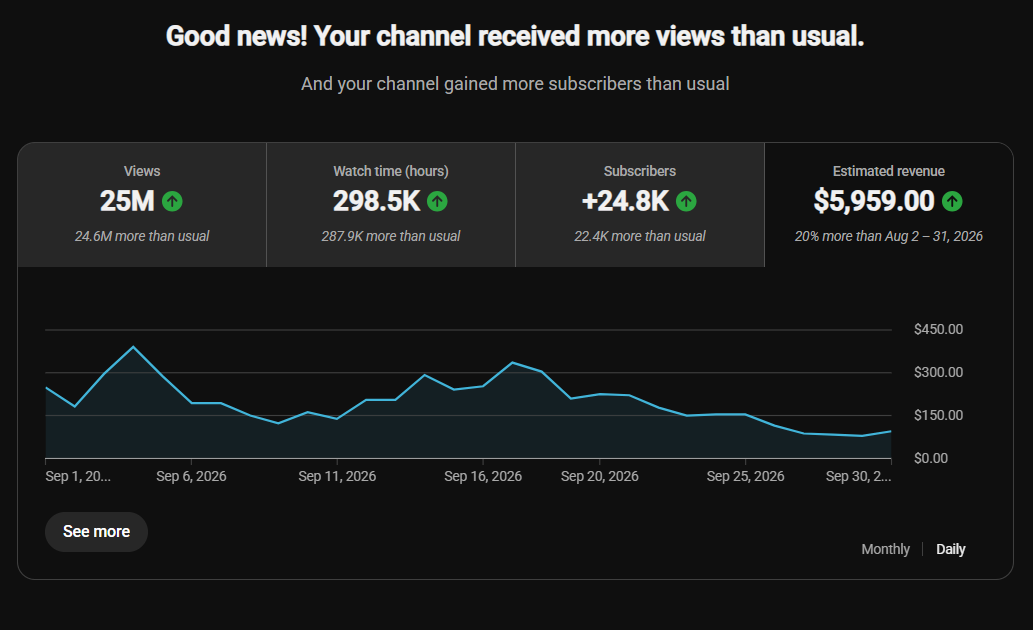The height and width of the screenshot is (630, 1033).
Task: Click the Sep 16, 2026 axis label
Action: click(x=483, y=476)
